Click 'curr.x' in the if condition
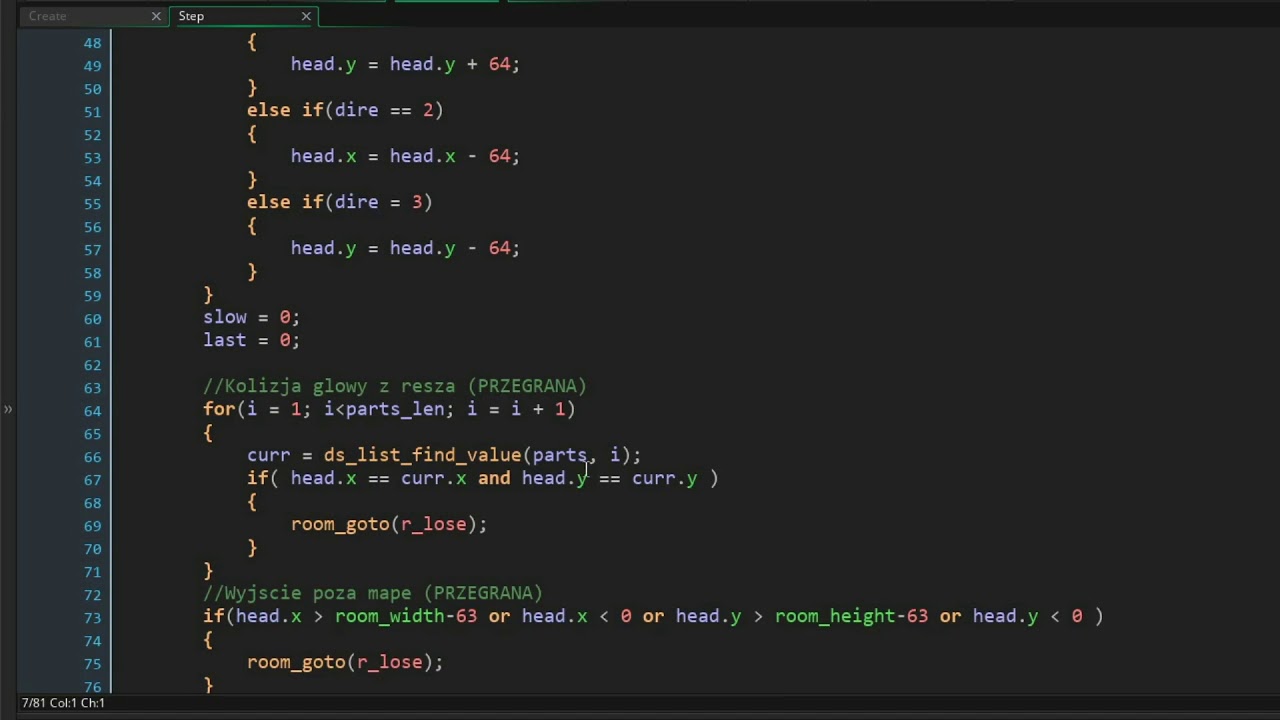 point(434,478)
